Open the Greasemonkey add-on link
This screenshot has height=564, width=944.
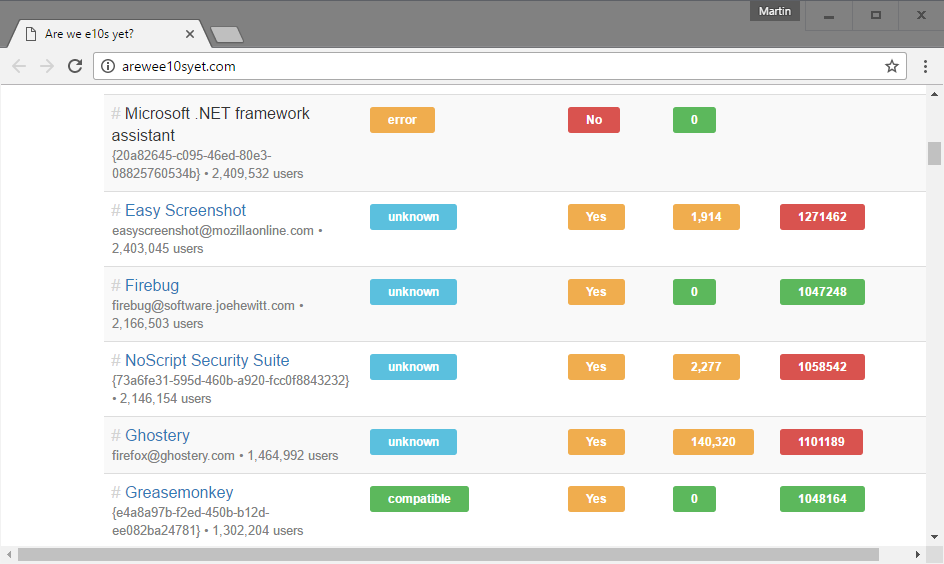(179, 492)
